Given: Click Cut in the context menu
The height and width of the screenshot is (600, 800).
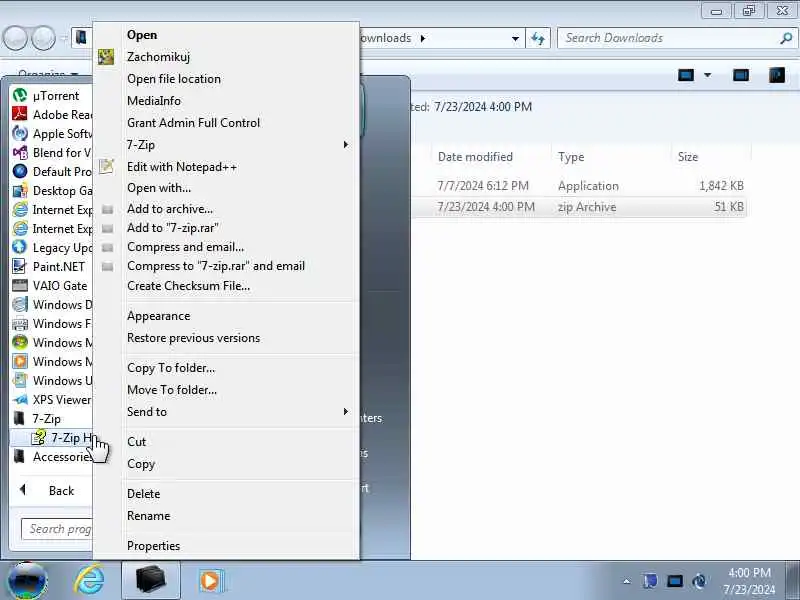Looking at the screenshot, I should (x=136, y=442).
